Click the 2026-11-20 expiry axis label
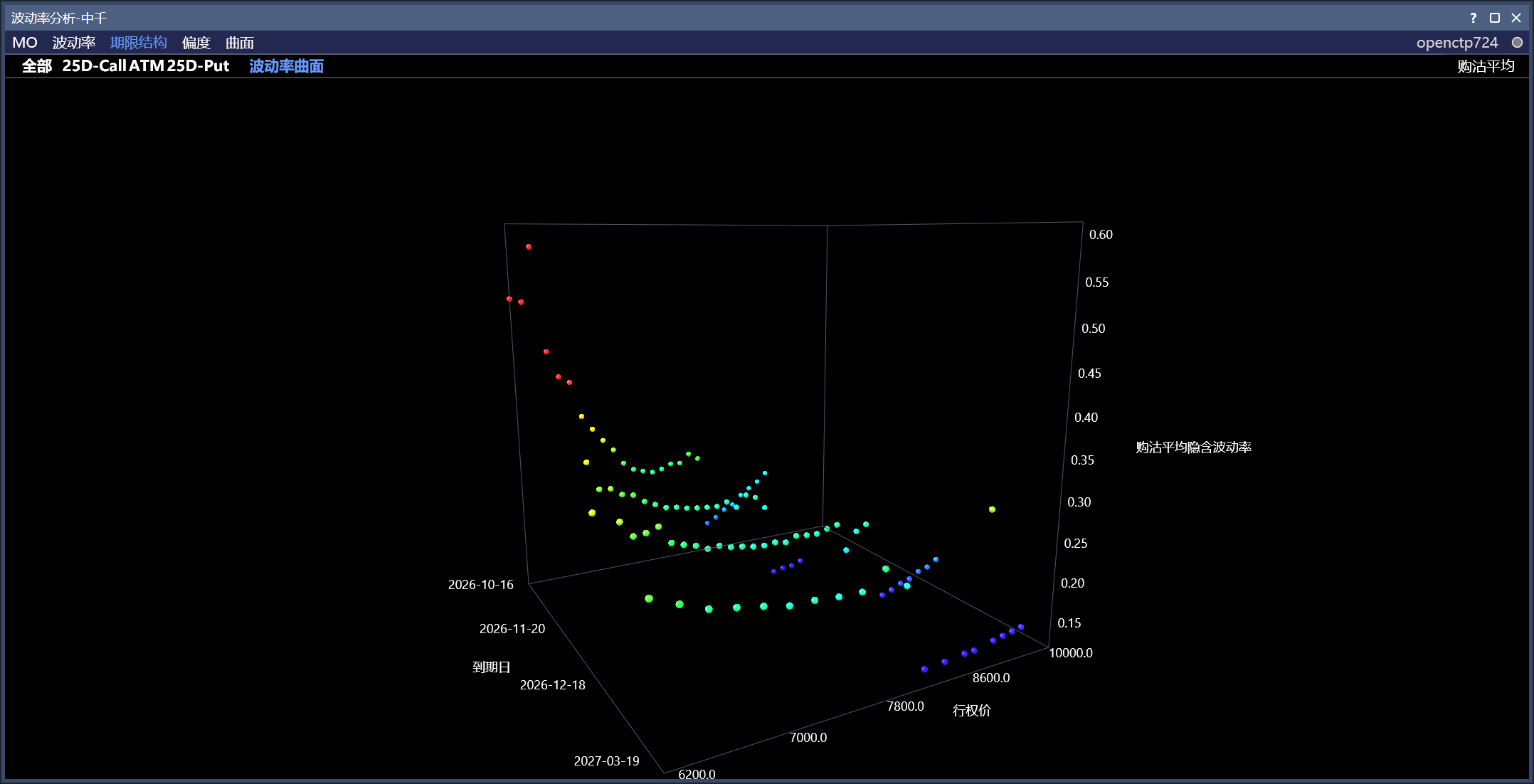The image size is (1534, 784). [512, 629]
